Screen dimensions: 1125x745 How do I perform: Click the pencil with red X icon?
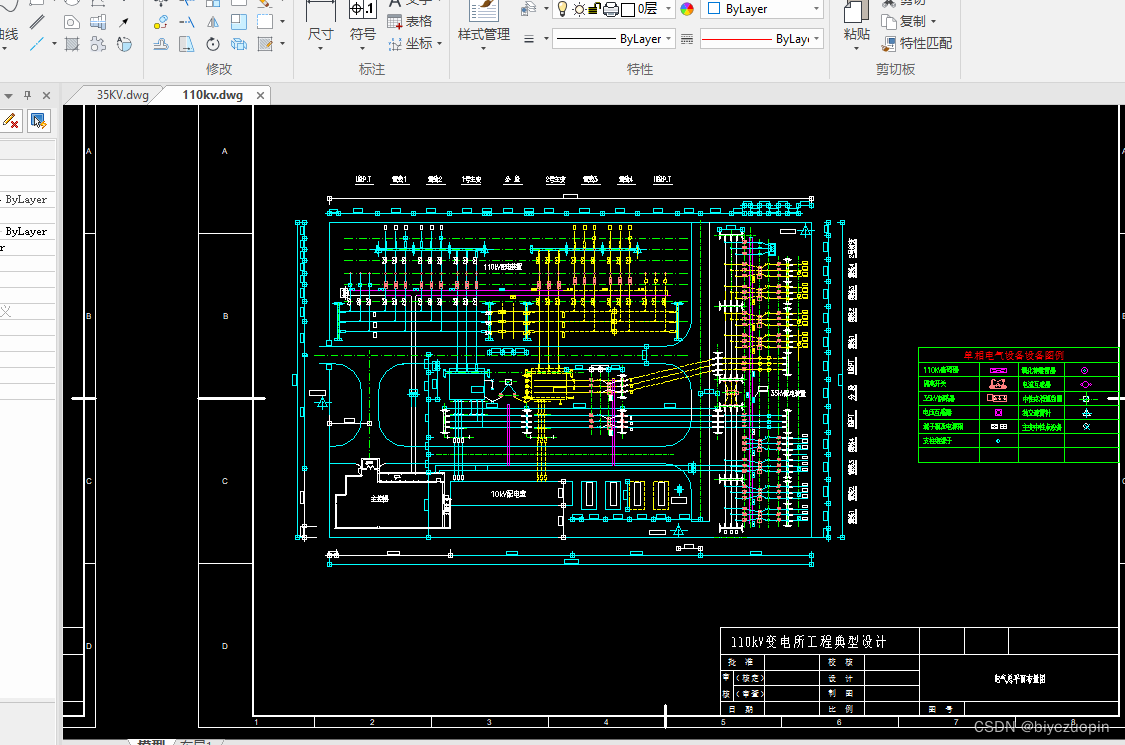click(x=11, y=121)
